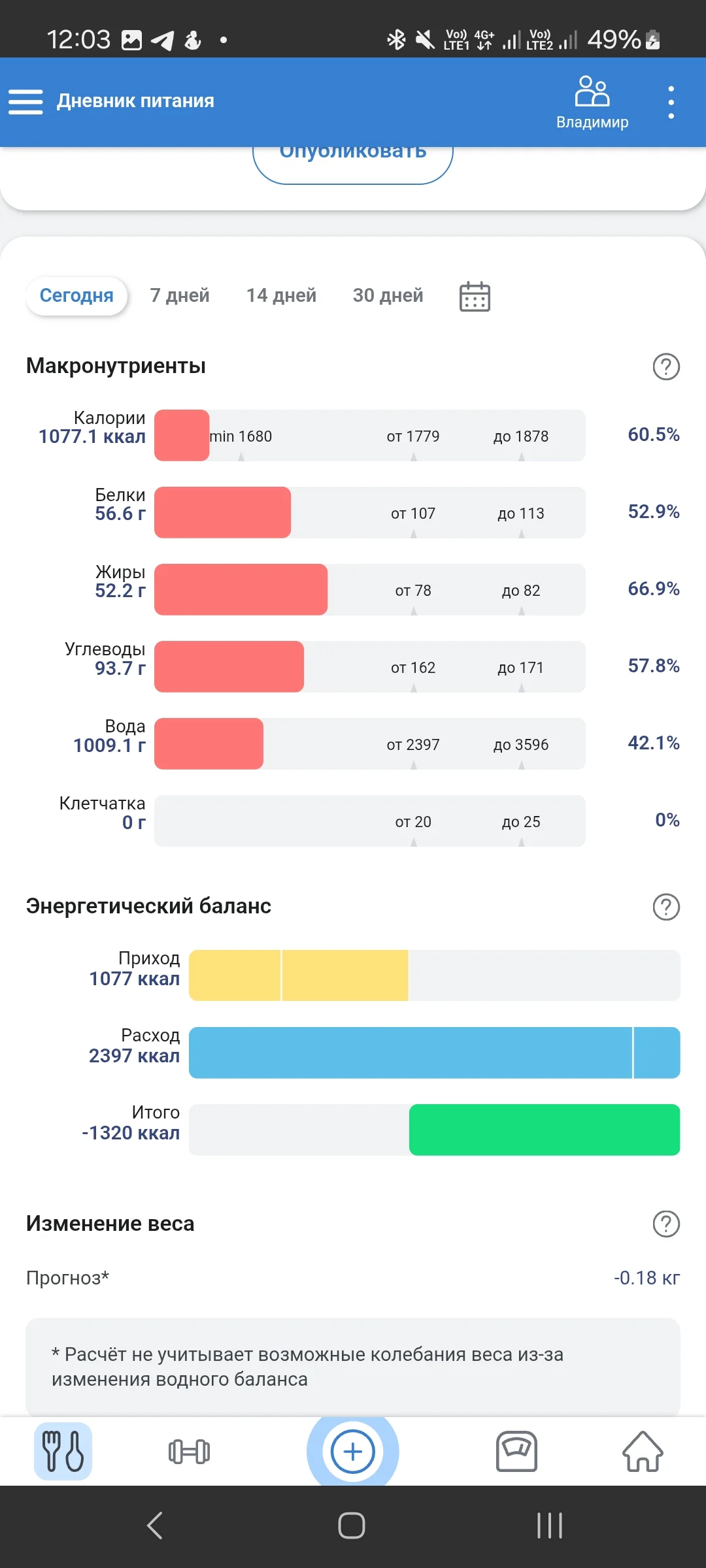Image resolution: width=706 pixels, height=1568 pixels.
Task: Open the three-dot overflow menu
Action: 671,102
